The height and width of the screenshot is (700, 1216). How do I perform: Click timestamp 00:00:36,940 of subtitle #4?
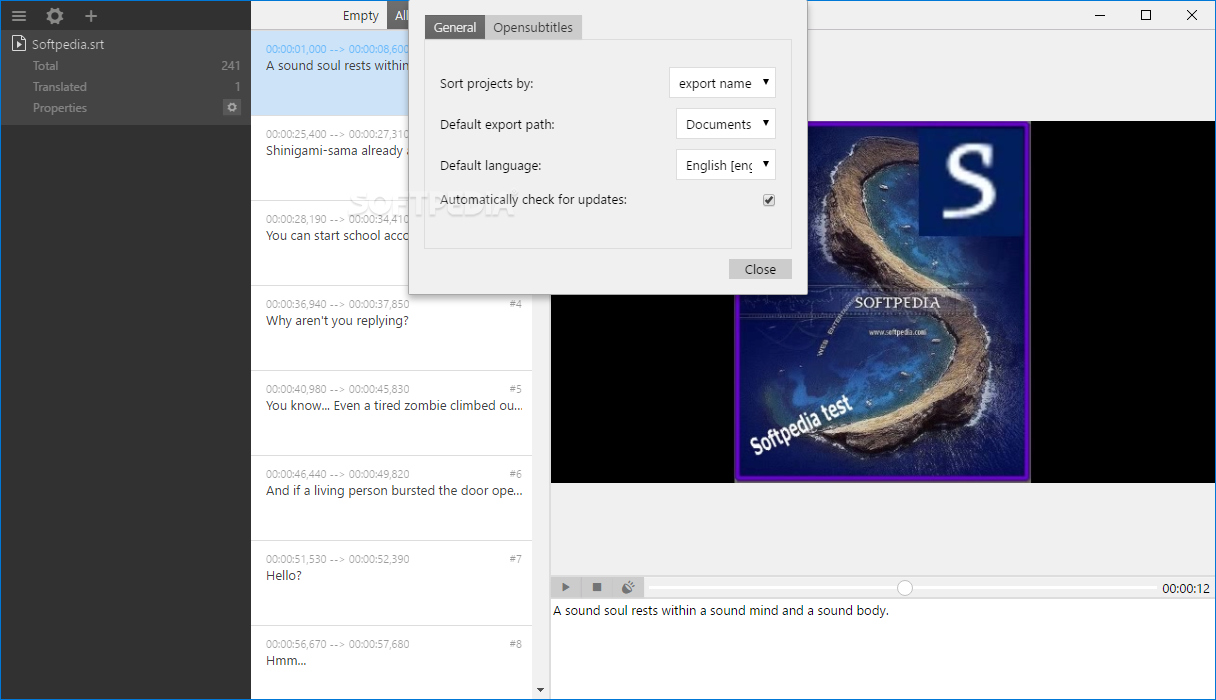click(296, 304)
